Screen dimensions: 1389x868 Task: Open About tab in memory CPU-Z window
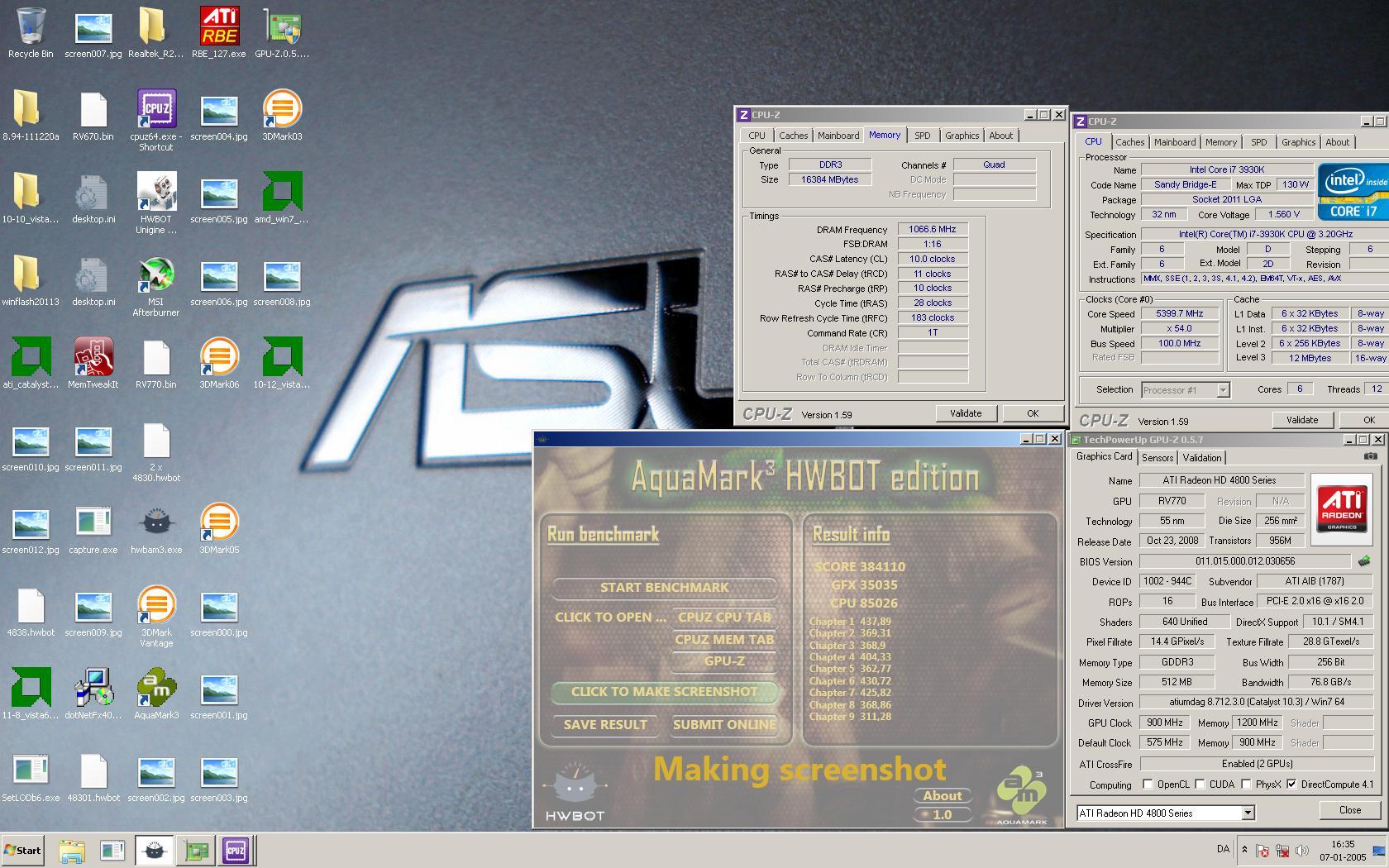click(x=1000, y=136)
